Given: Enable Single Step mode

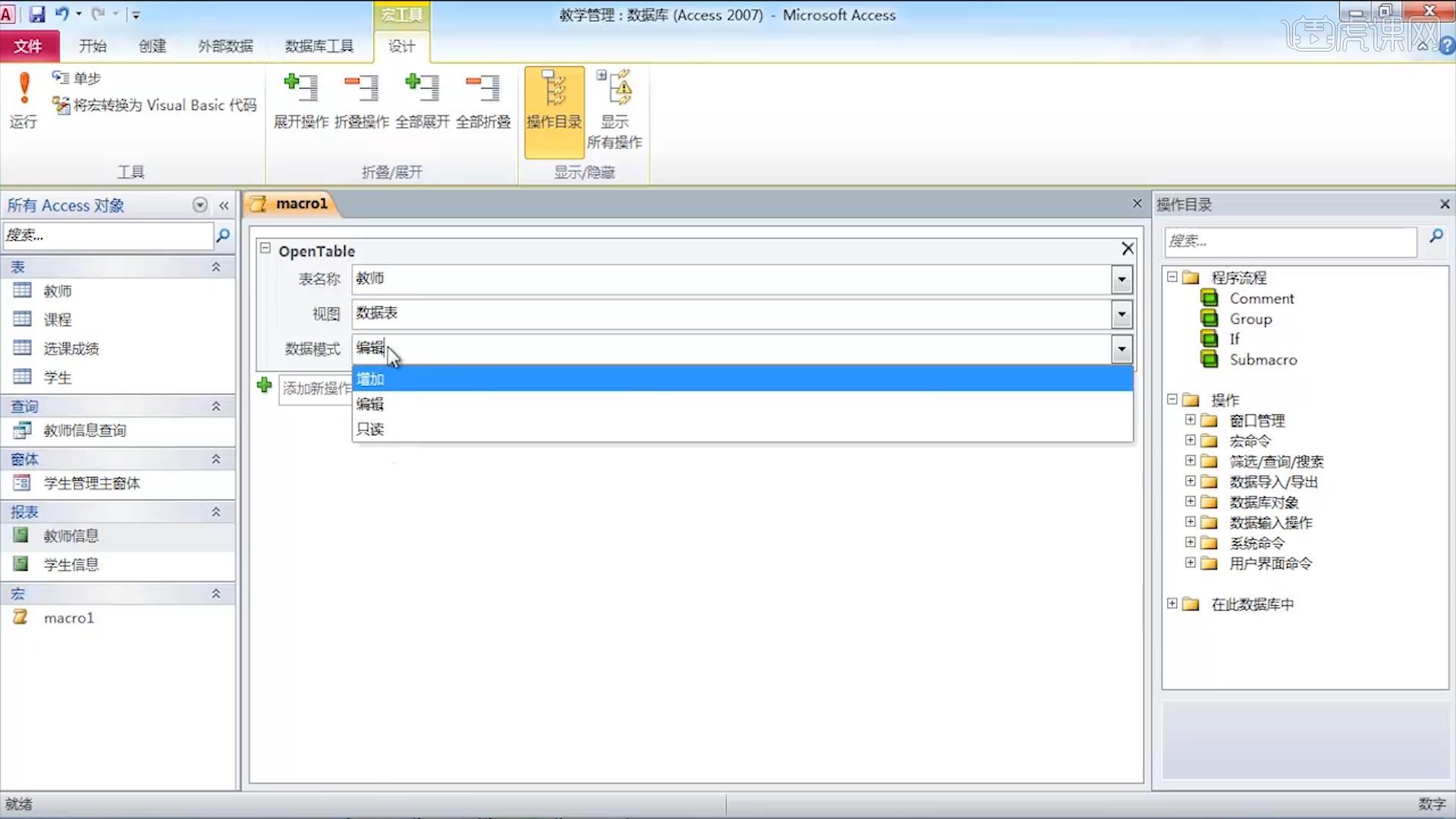Looking at the screenshot, I should 76,78.
